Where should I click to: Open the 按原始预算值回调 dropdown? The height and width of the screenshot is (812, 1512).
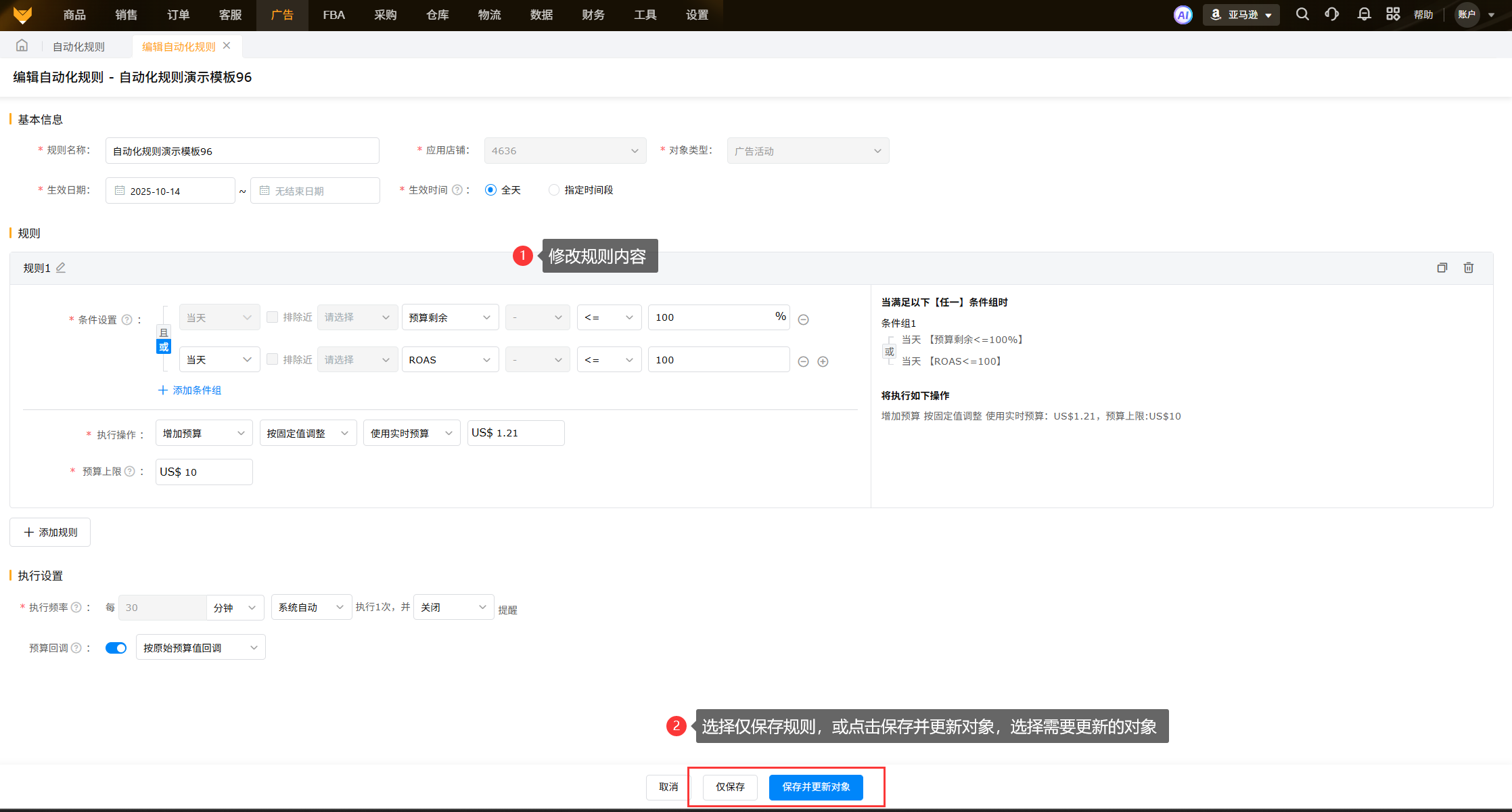[x=200, y=648]
